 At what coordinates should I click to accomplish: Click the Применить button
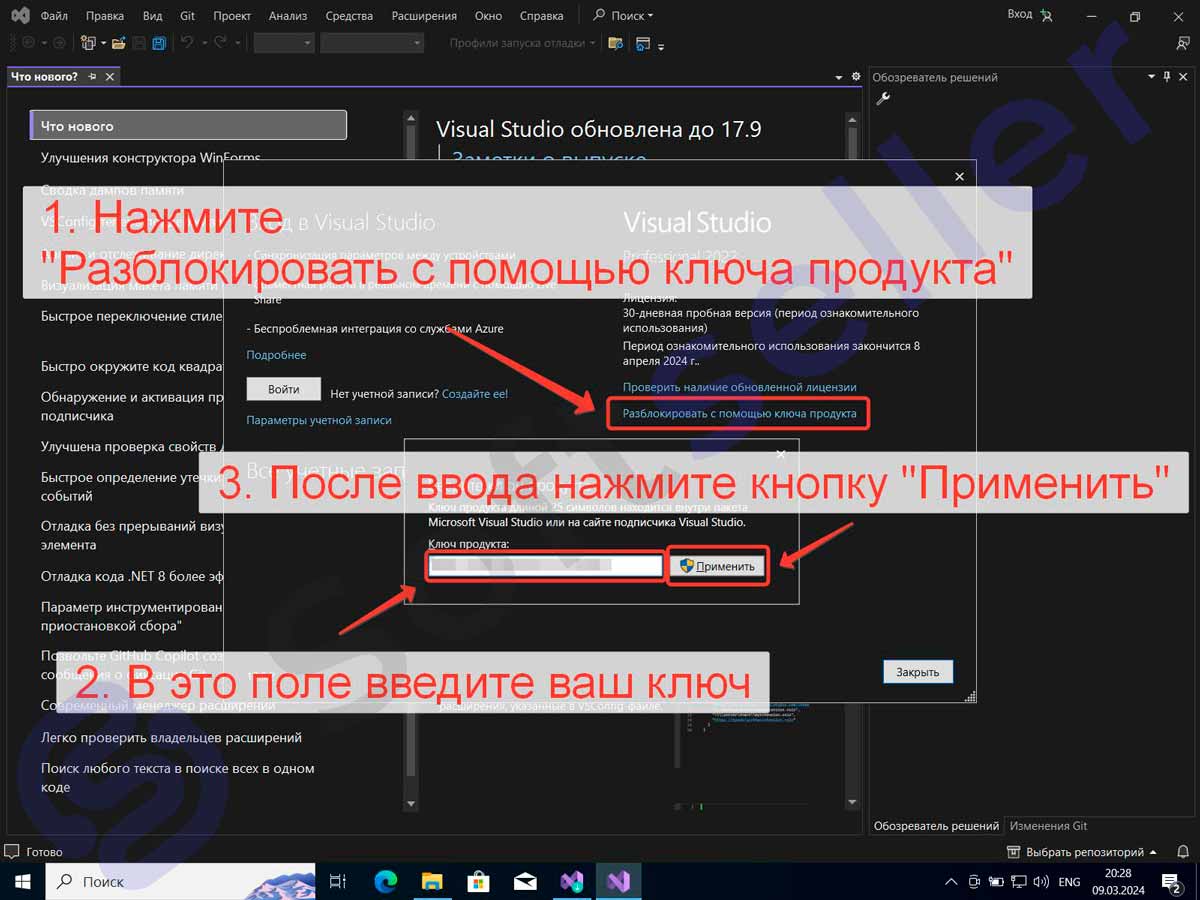click(x=717, y=566)
